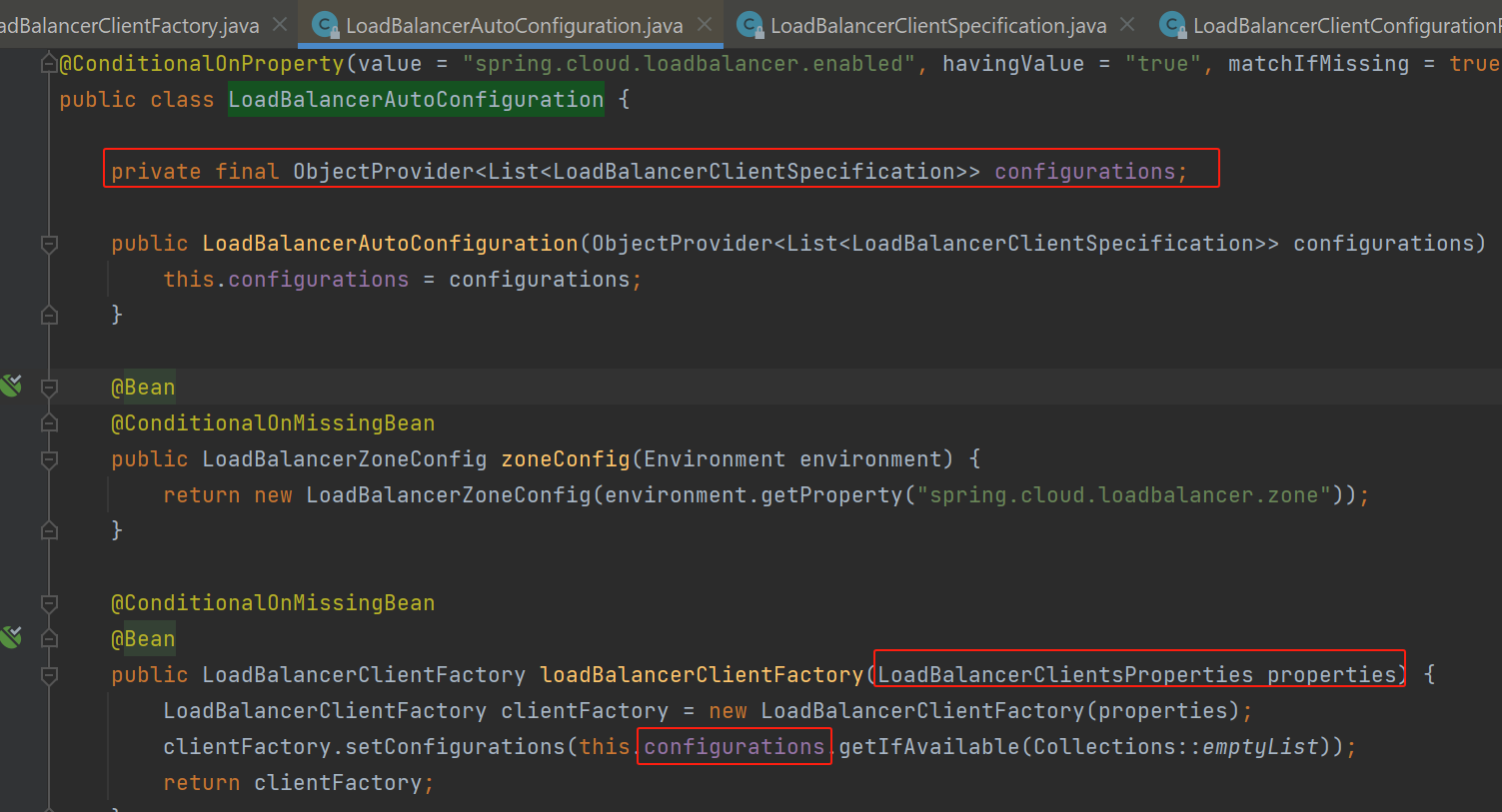Screen dimensions: 1502x812
Task: Collapse fold marker beside zoneConfig's @Bean line
Action: coord(49,387)
